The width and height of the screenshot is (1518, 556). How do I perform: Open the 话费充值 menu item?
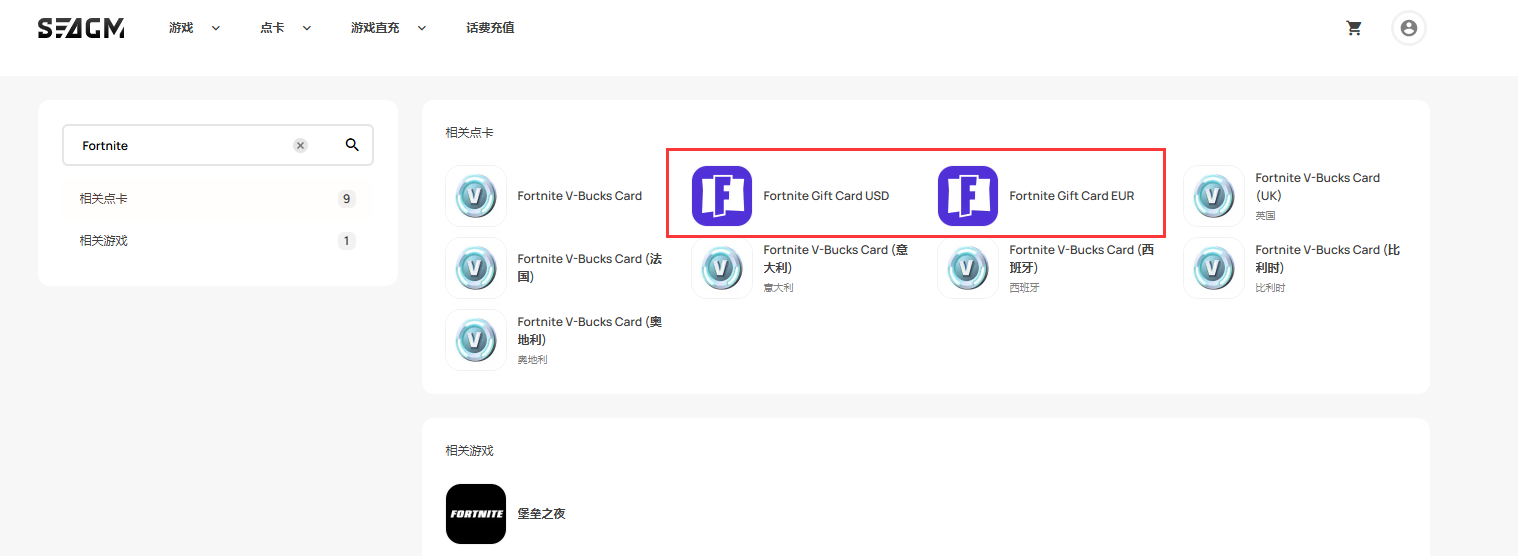[x=490, y=28]
